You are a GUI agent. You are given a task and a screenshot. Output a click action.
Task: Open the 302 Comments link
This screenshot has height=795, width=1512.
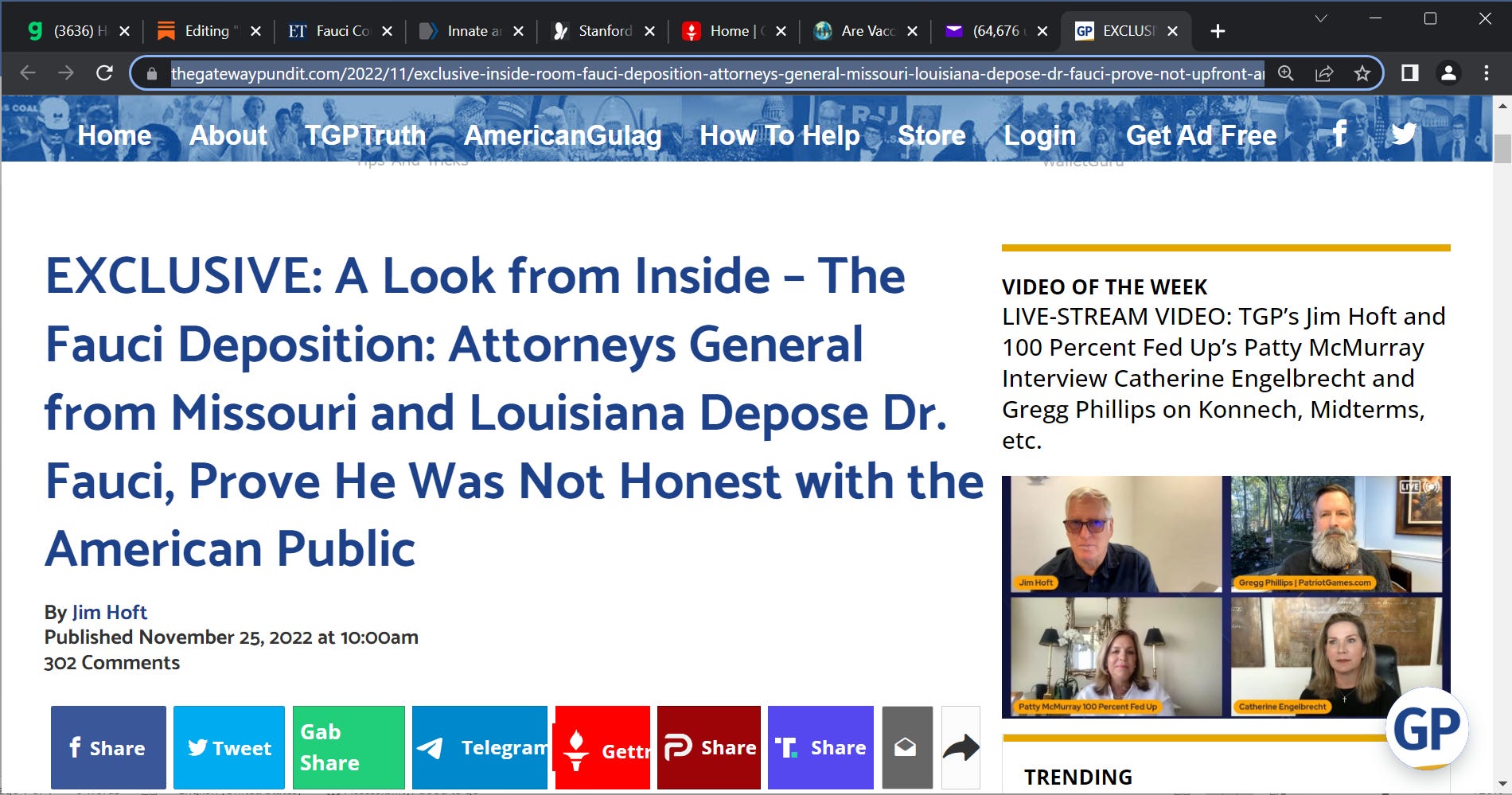(112, 663)
